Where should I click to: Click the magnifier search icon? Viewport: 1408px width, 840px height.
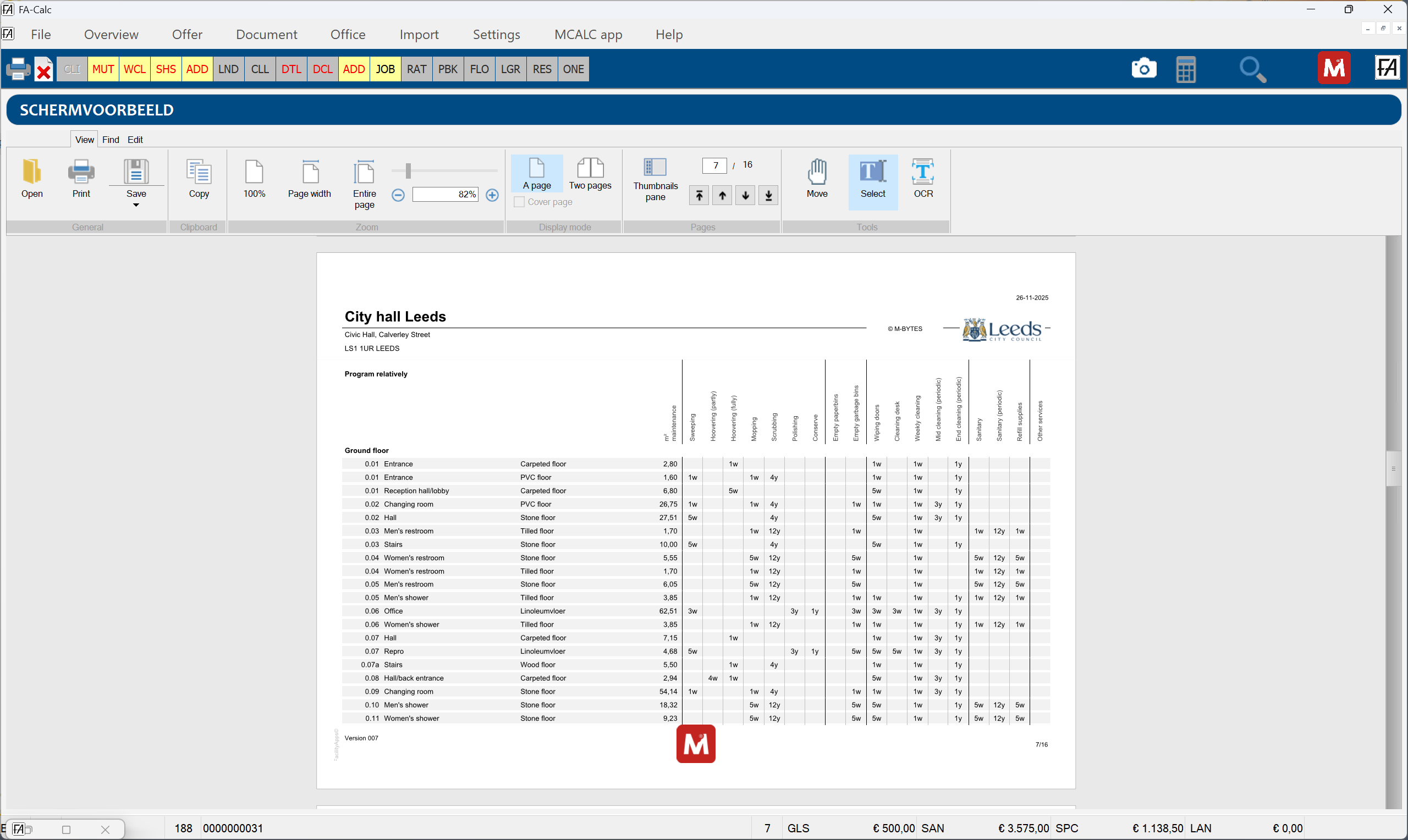pyautogui.click(x=1252, y=69)
